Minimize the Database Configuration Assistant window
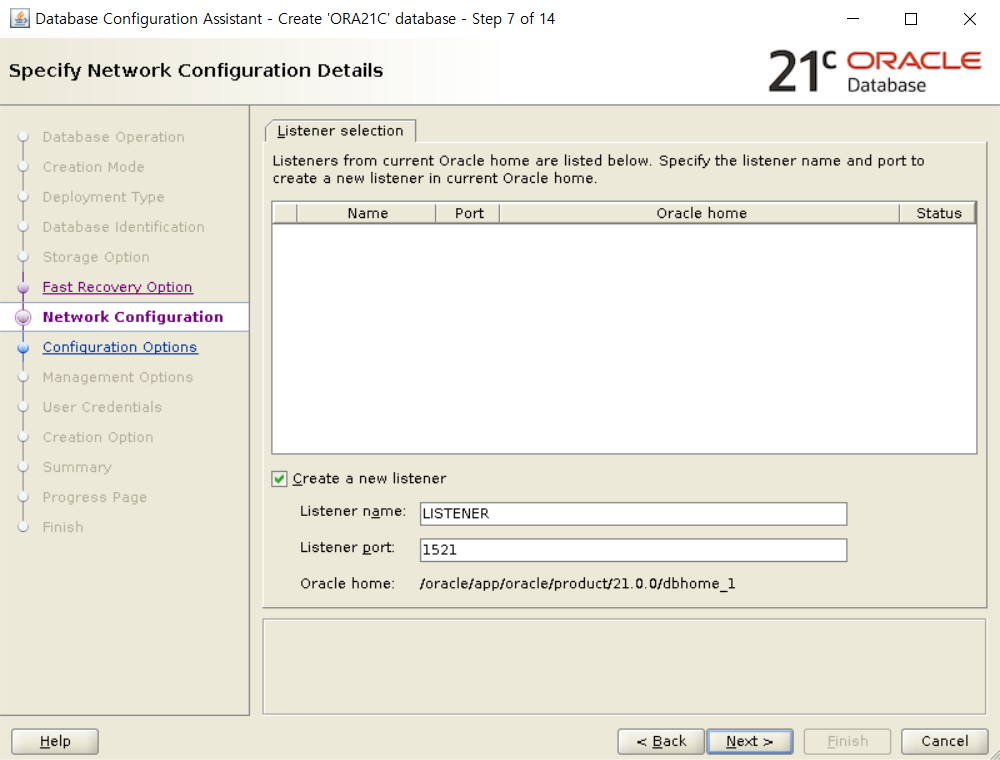1000x760 pixels. (x=853, y=18)
